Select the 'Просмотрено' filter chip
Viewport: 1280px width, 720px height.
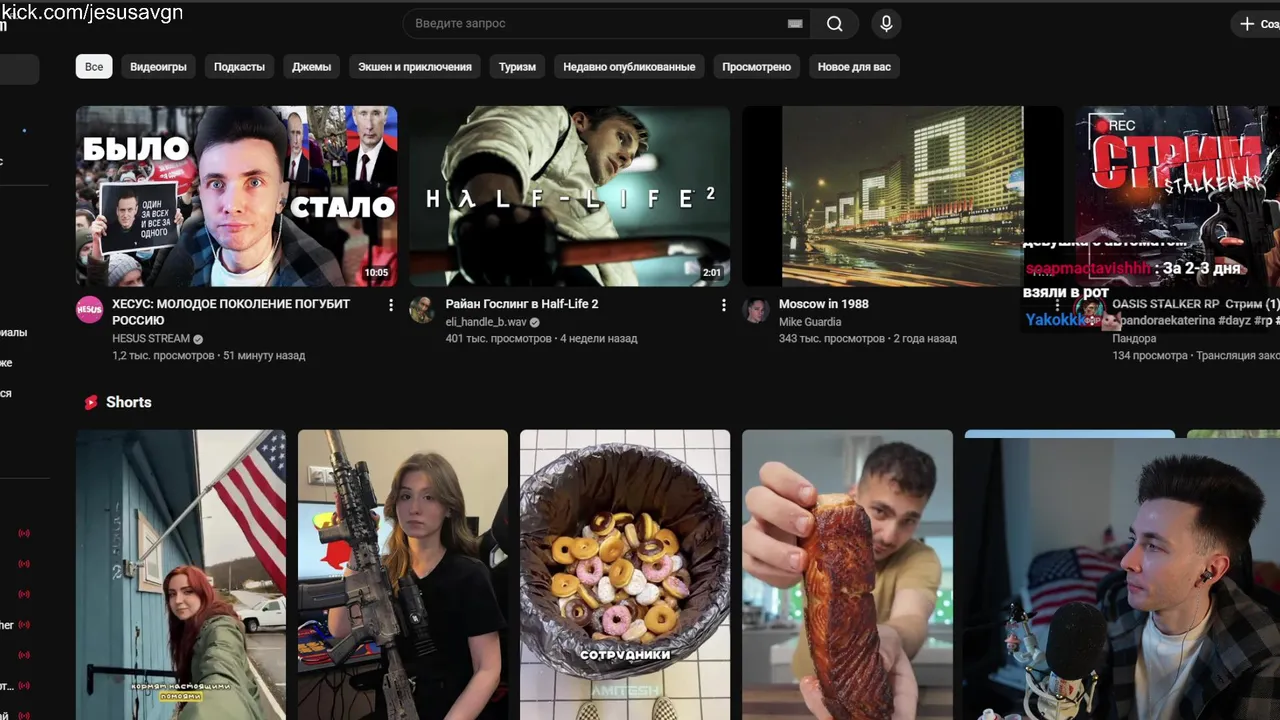(x=756, y=67)
